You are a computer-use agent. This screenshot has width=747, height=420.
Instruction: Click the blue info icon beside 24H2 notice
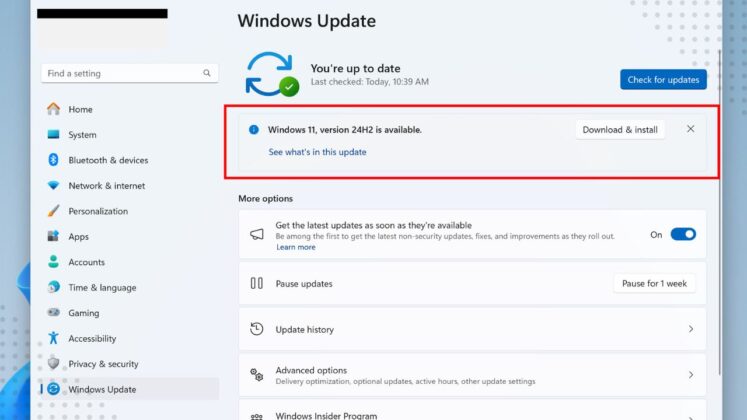pyautogui.click(x=254, y=130)
